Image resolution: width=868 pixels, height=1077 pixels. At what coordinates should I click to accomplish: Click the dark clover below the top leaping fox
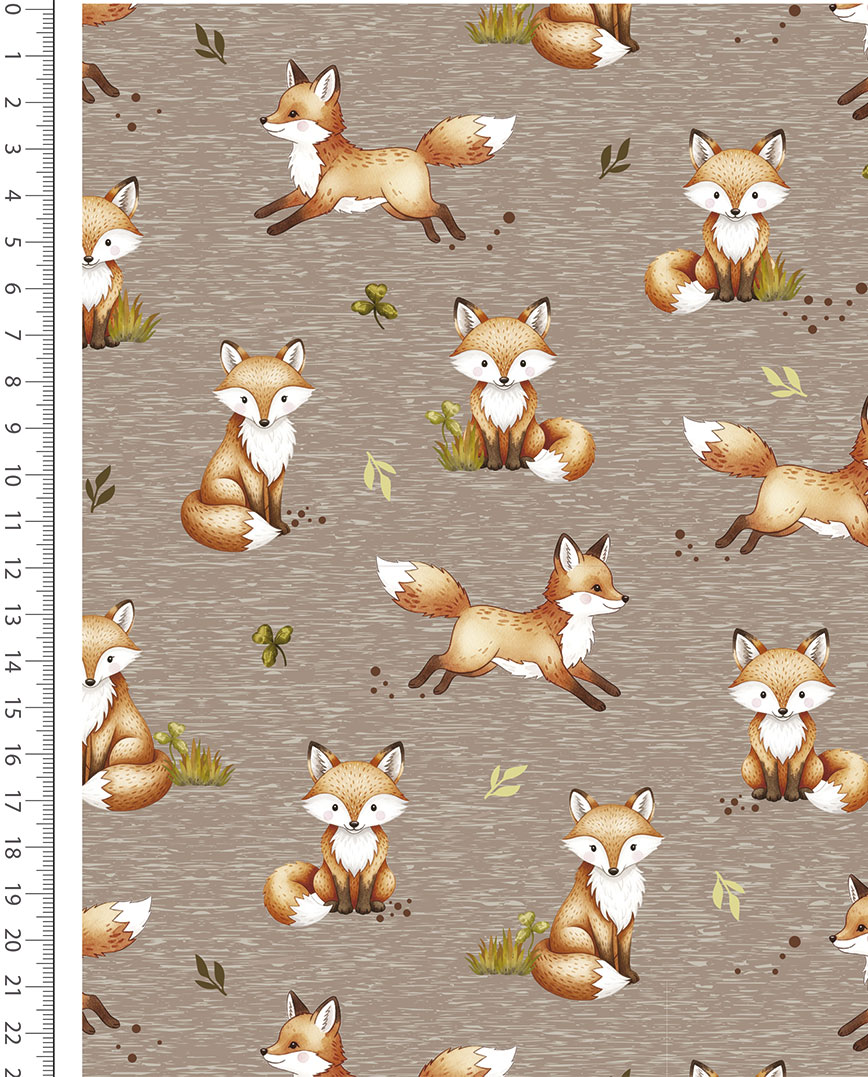375,304
